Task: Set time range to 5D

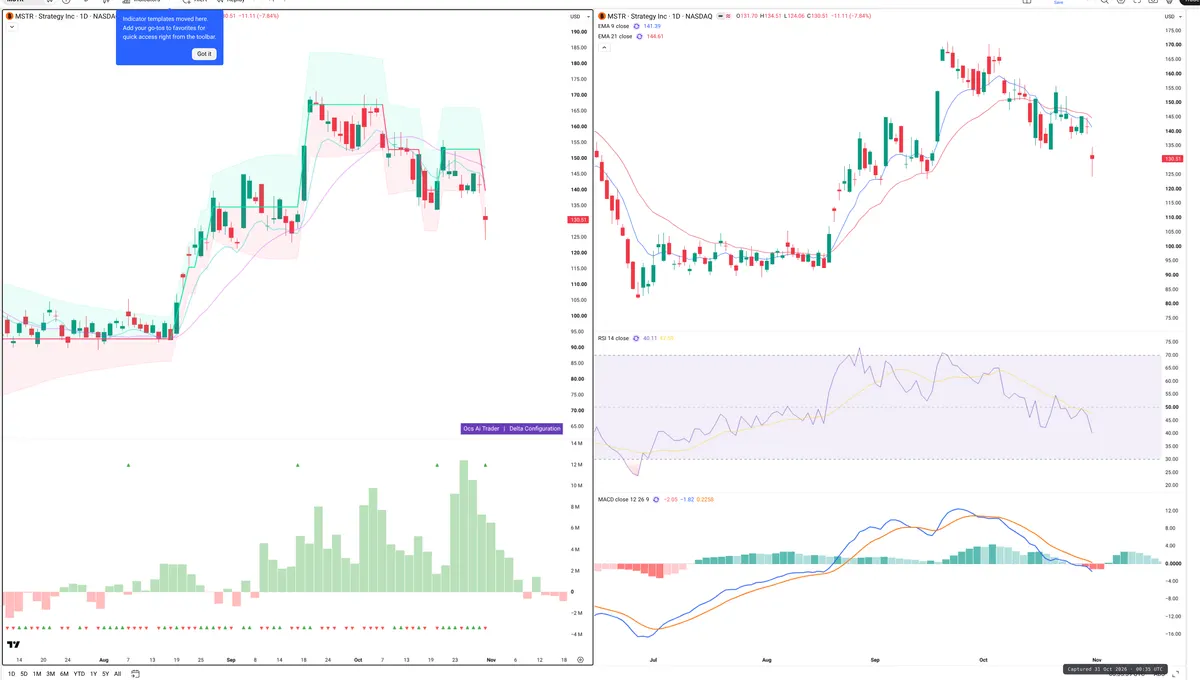Action: tap(25, 674)
